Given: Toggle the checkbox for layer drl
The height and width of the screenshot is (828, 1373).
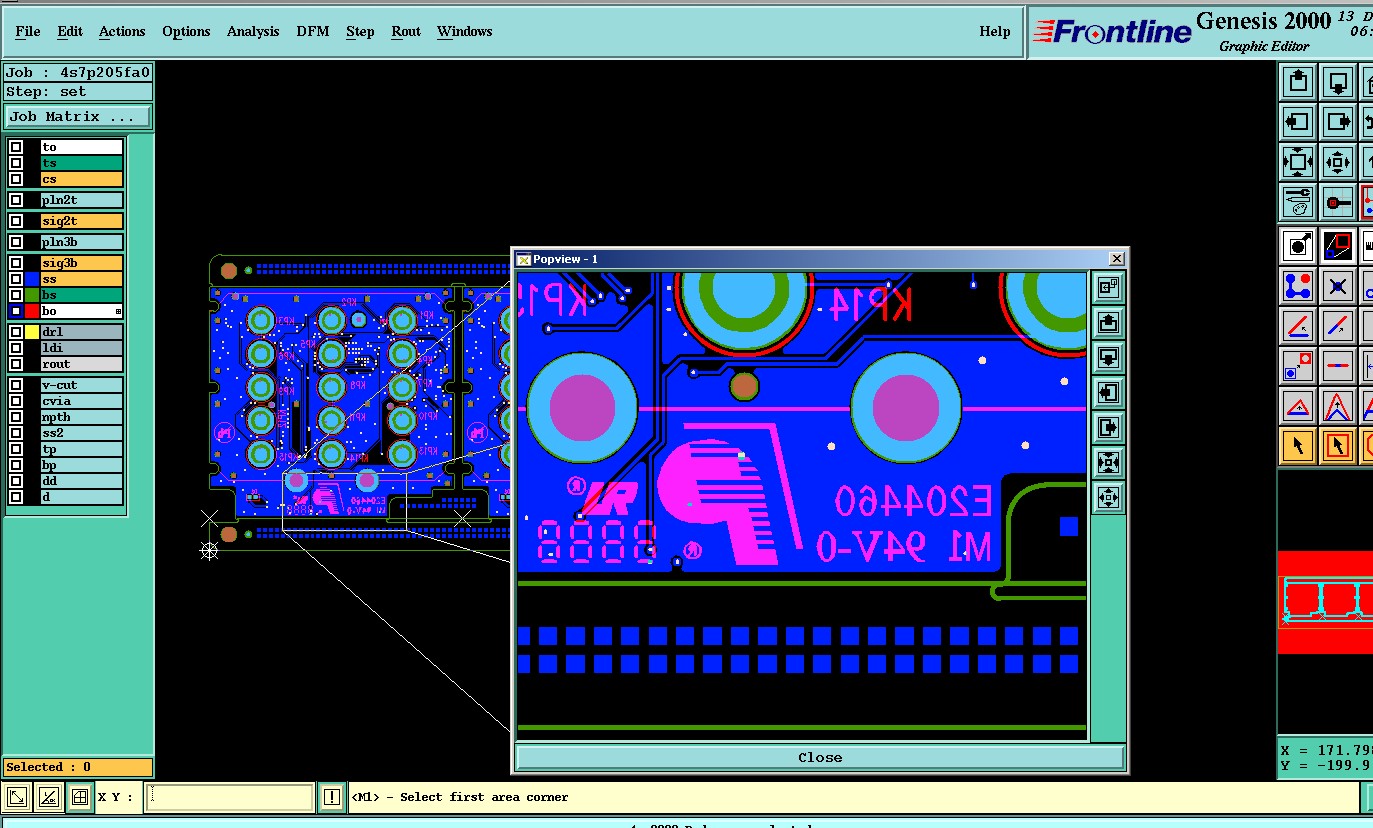Looking at the screenshot, I should pos(16,332).
